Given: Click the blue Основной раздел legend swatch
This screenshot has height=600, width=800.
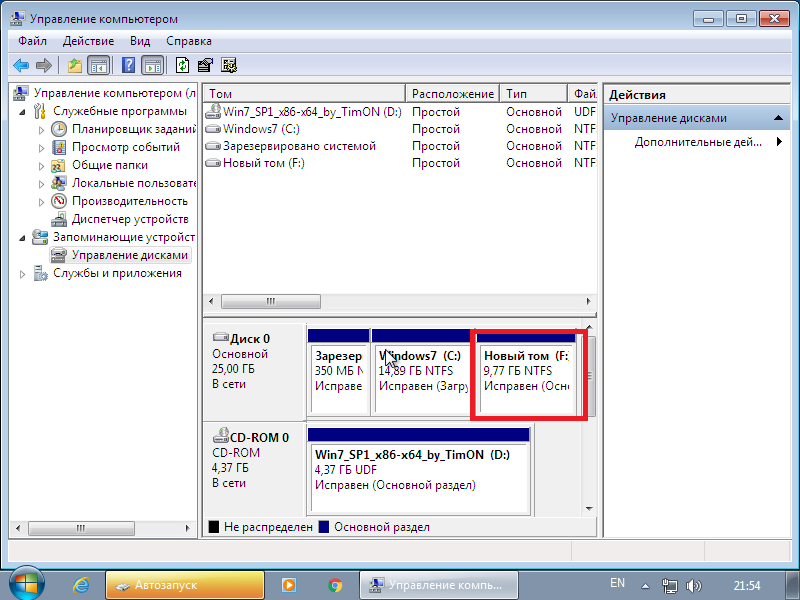Looking at the screenshot, I should pyautogui.click(x=323, y=527).
